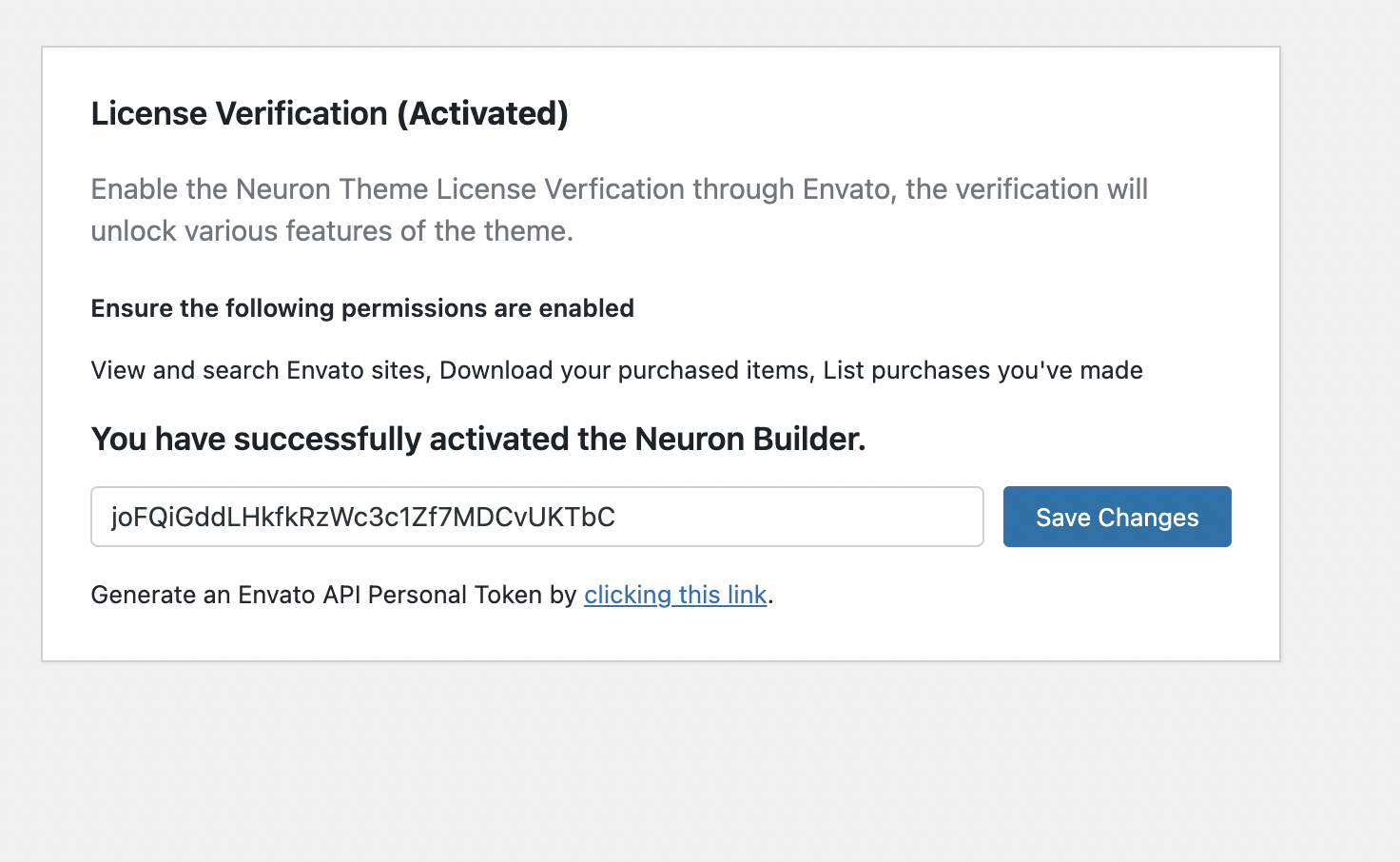Click the License Verification heading
This screenshot has height=862, width=1400.
[242, 113]
